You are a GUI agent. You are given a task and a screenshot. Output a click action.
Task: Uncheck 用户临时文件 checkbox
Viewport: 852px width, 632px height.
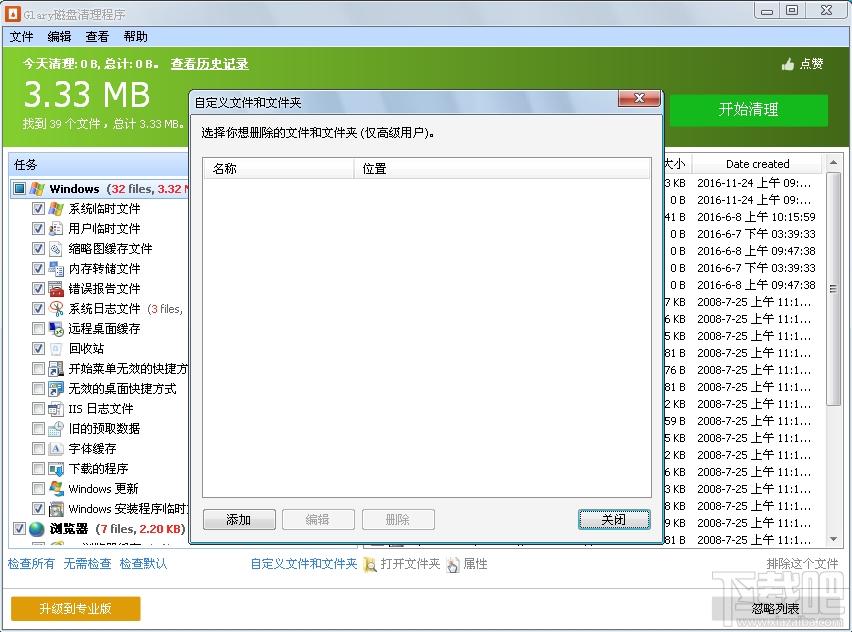click(x=38, y=229)
